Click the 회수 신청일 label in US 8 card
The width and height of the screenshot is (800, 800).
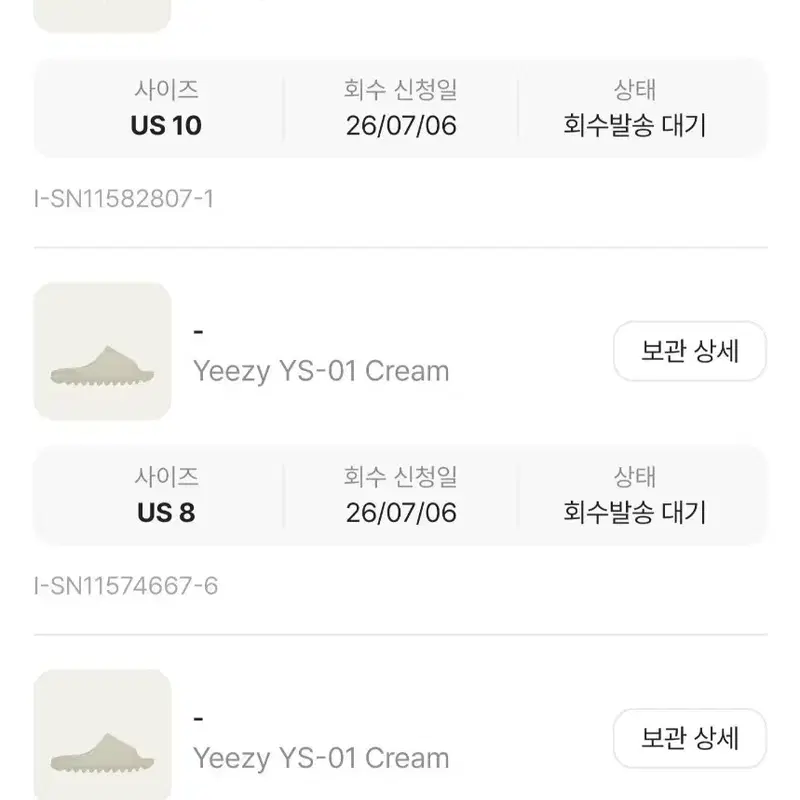tap(401, 477)
